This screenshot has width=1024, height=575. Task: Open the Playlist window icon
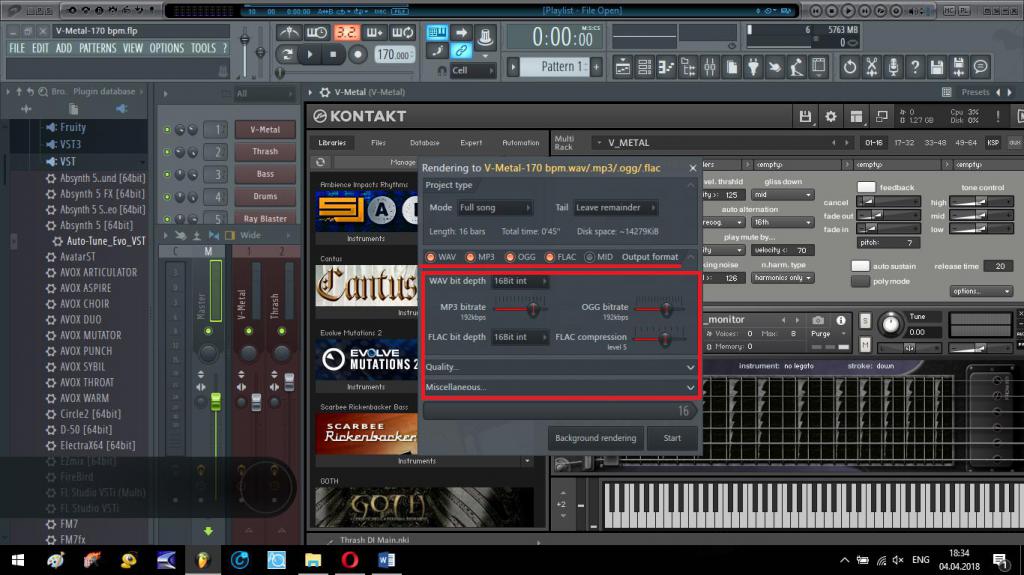622,67
